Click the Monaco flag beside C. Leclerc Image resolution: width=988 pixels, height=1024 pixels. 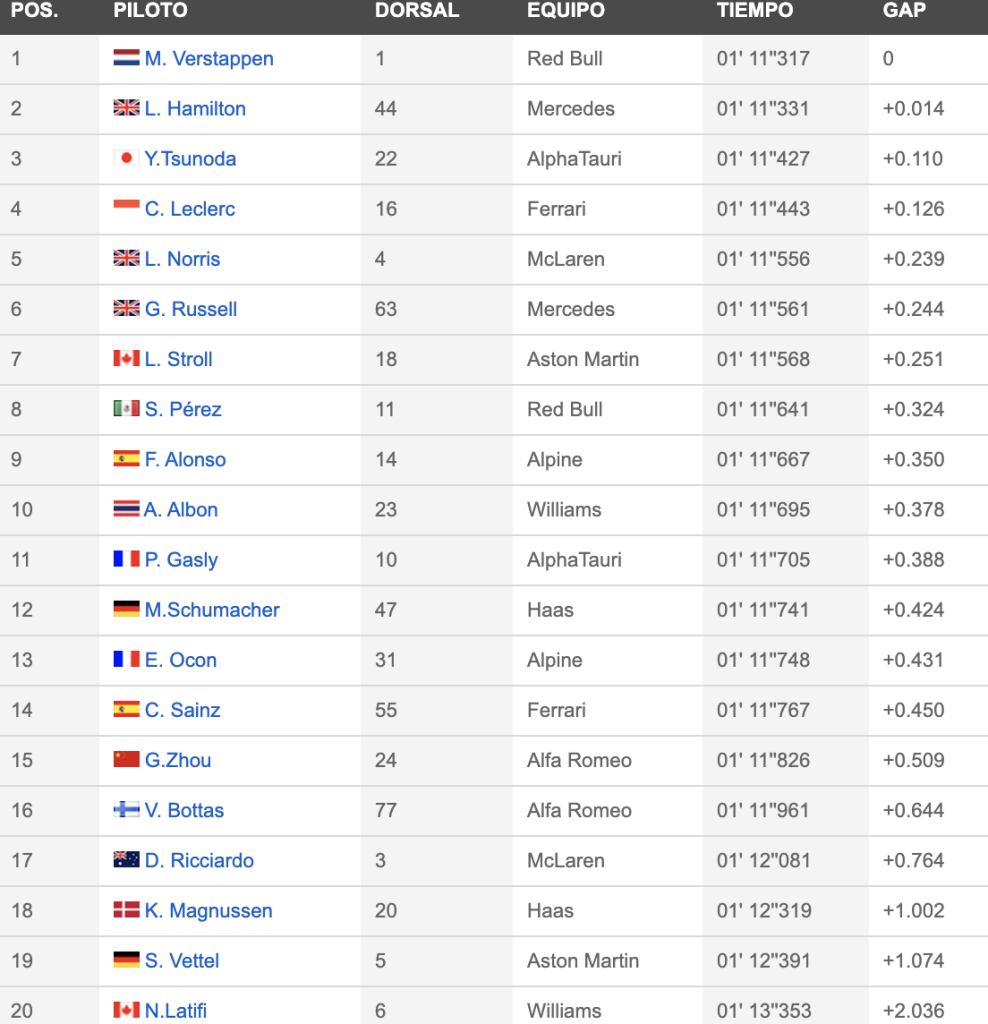click(x=126, y=208)
